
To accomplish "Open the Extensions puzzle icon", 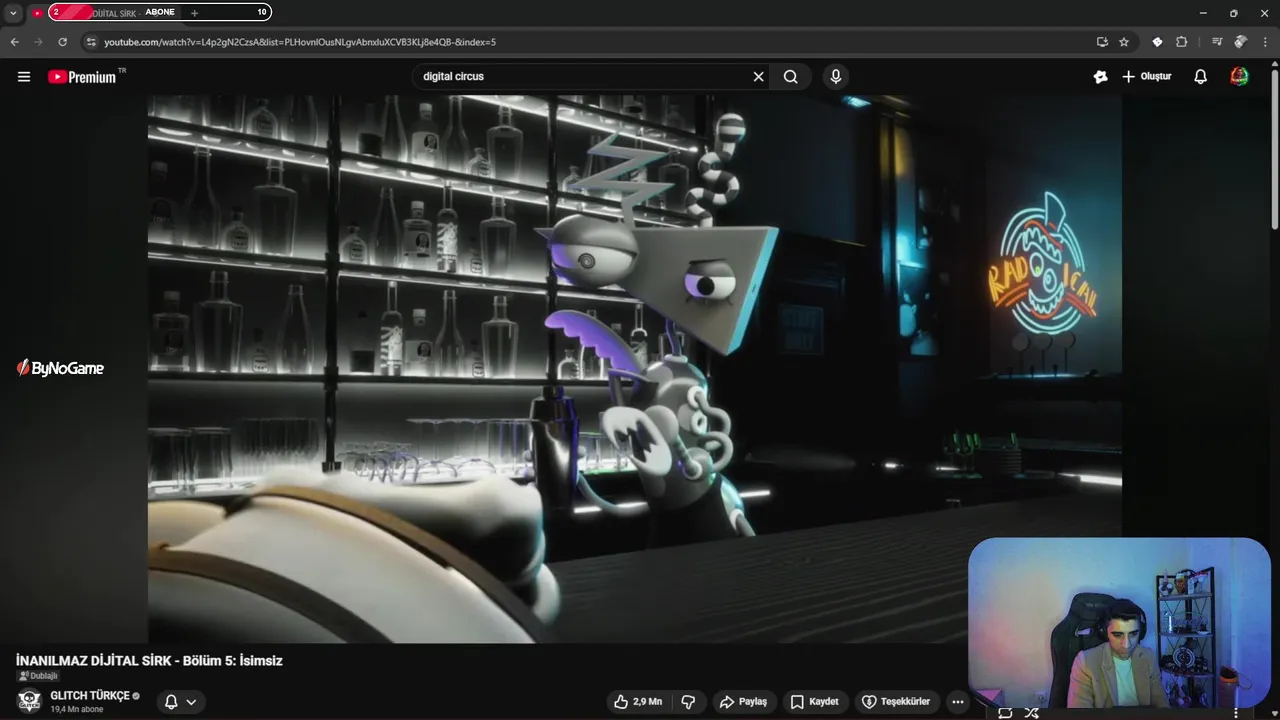I will pos(1181,42).
